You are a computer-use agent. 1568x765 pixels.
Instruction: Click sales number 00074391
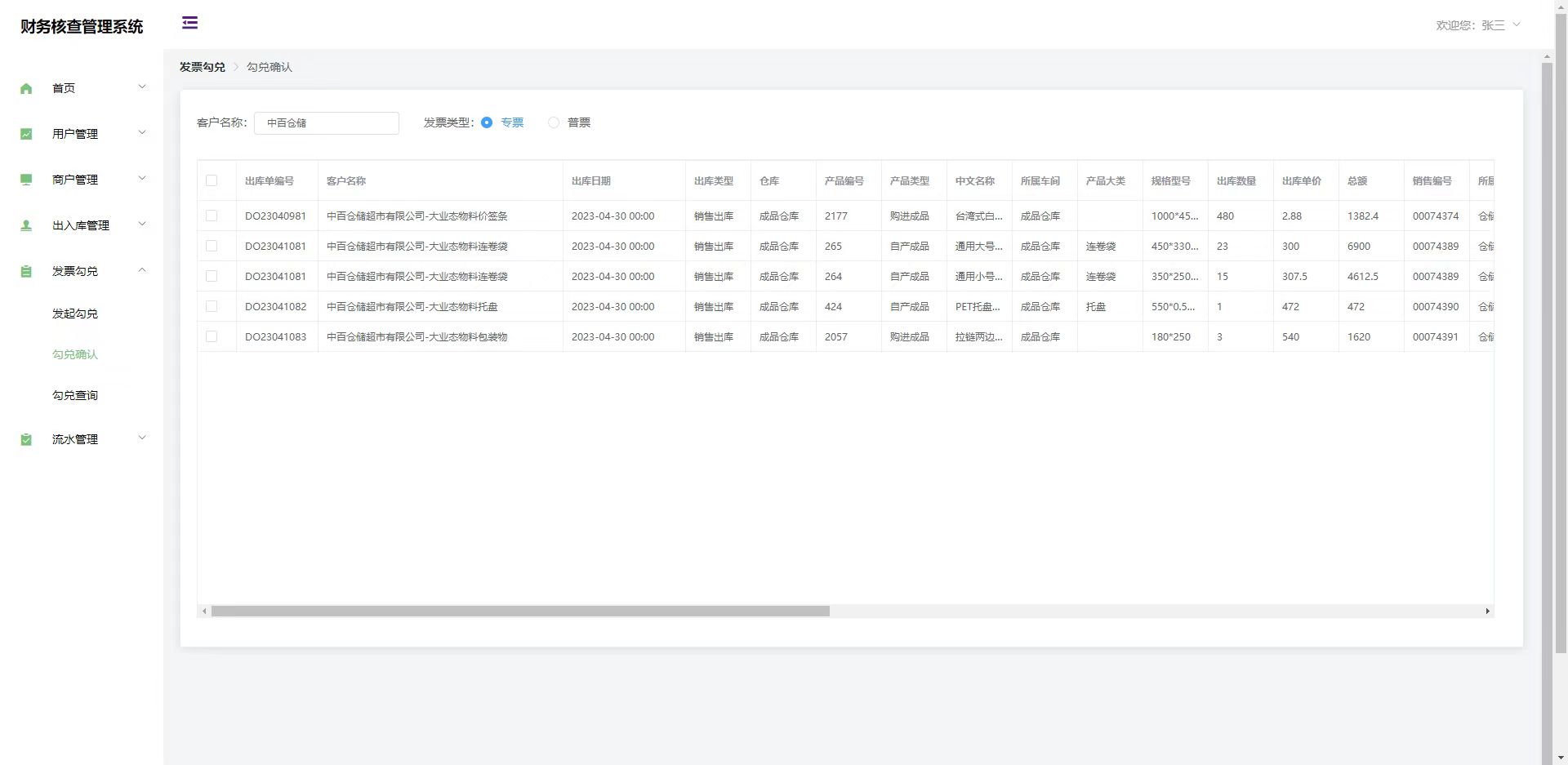(x=1436, y=336)
